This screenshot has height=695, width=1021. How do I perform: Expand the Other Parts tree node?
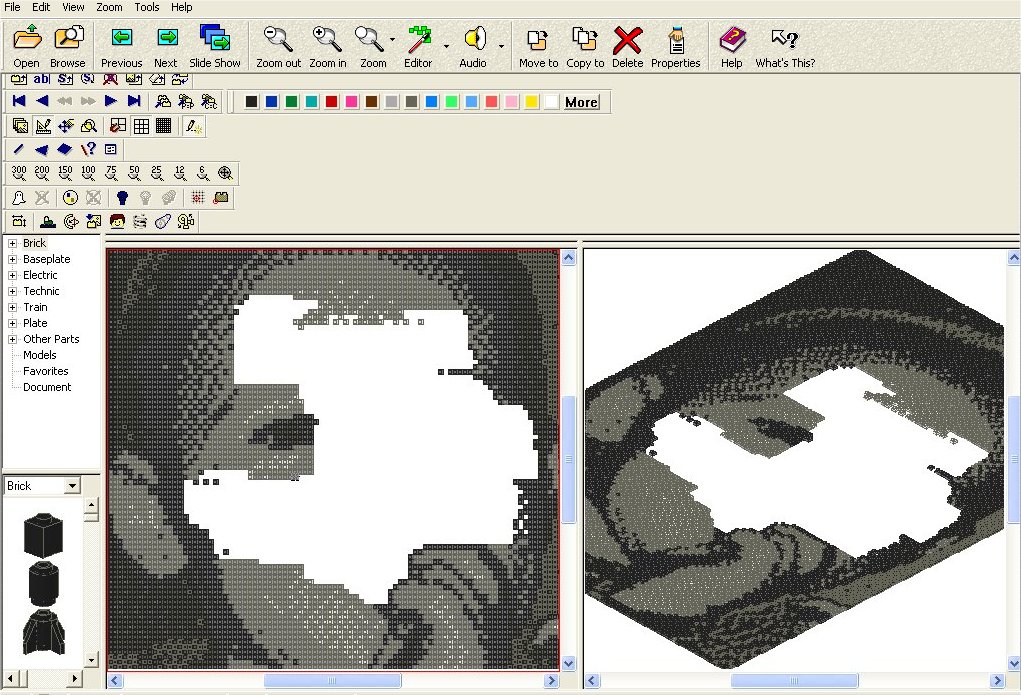click(12, 339)
